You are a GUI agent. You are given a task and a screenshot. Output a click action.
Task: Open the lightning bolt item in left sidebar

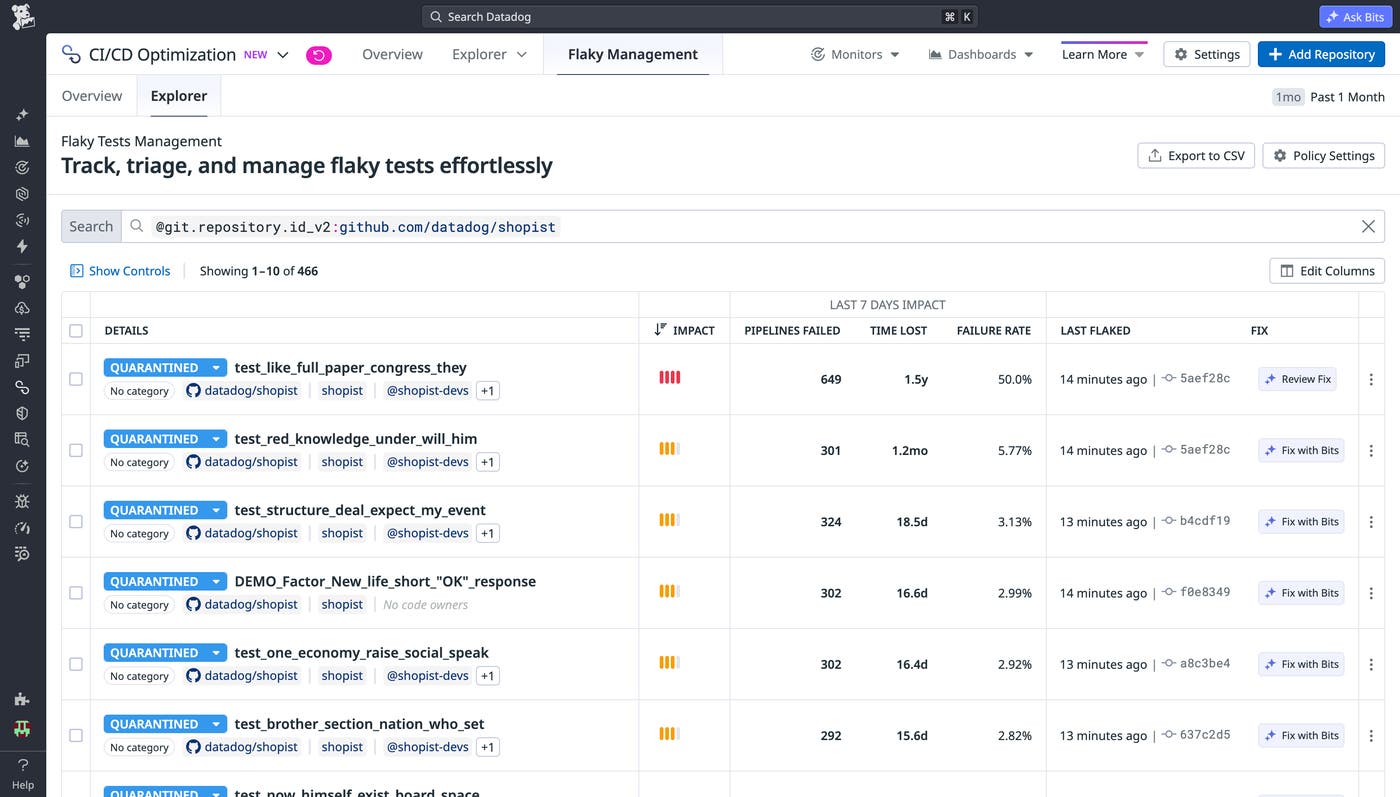22,246
